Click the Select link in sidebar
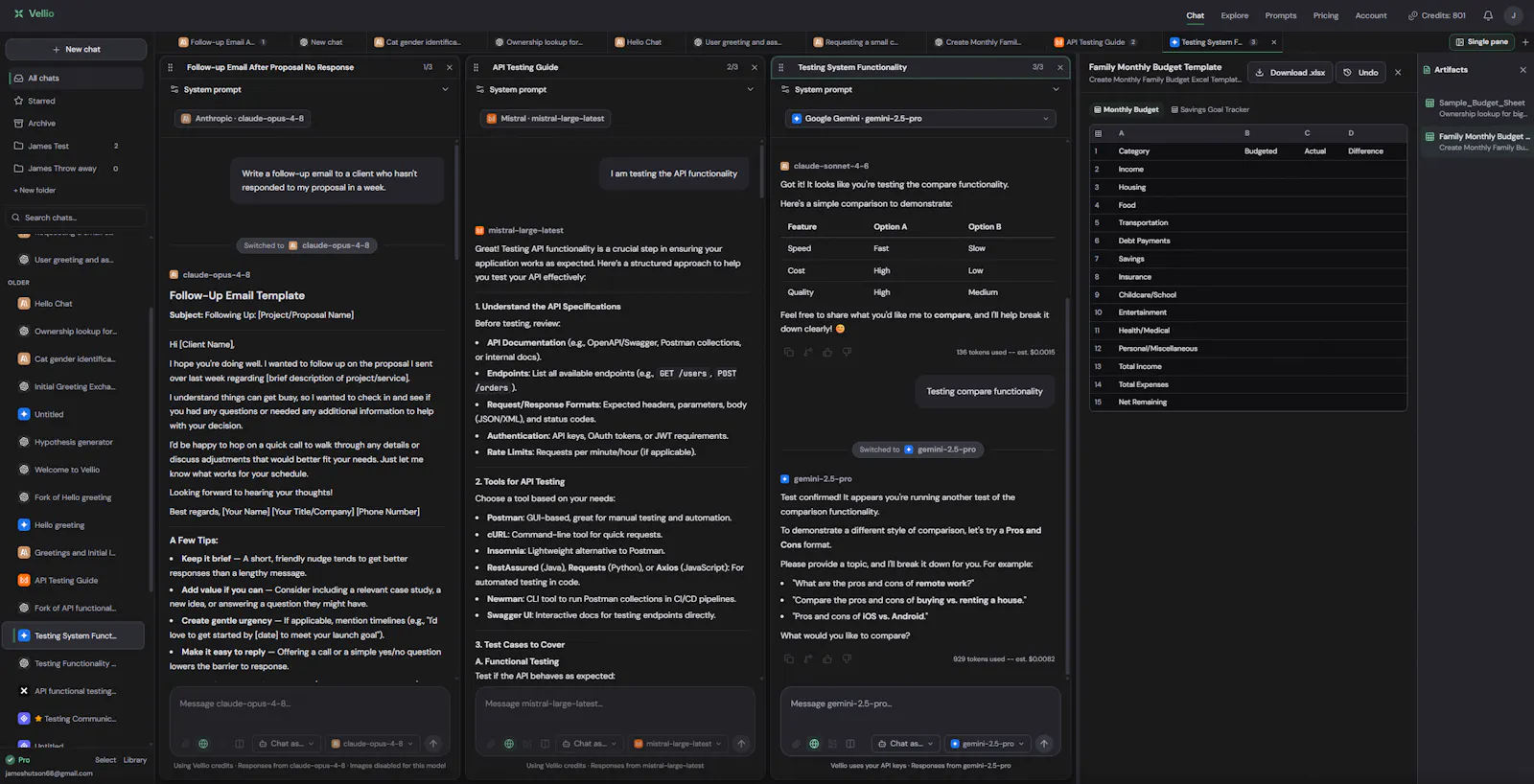Viewport: 1534px width, 784px height. (105, 760)
